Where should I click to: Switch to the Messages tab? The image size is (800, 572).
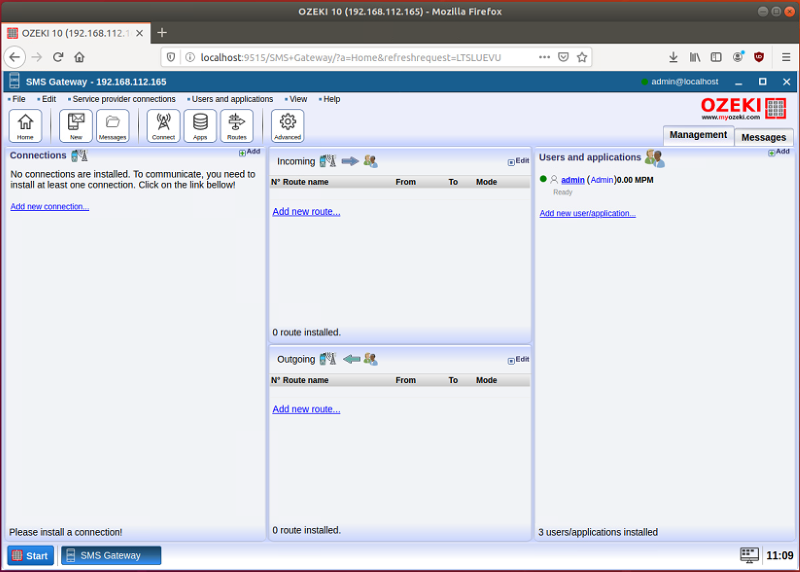tap(763, 137)
